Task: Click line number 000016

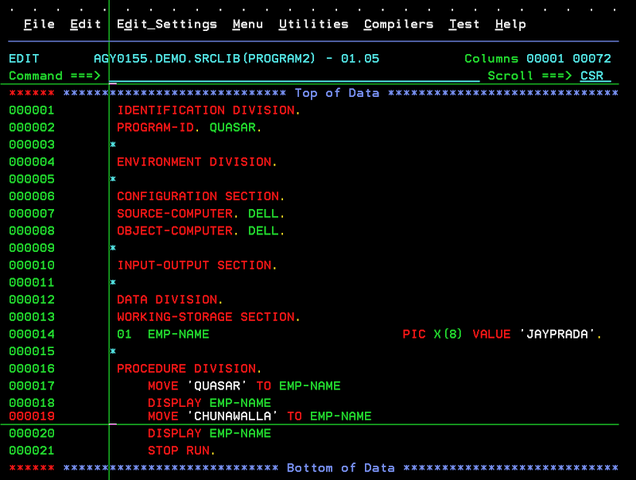Action: tap(32, 369)
